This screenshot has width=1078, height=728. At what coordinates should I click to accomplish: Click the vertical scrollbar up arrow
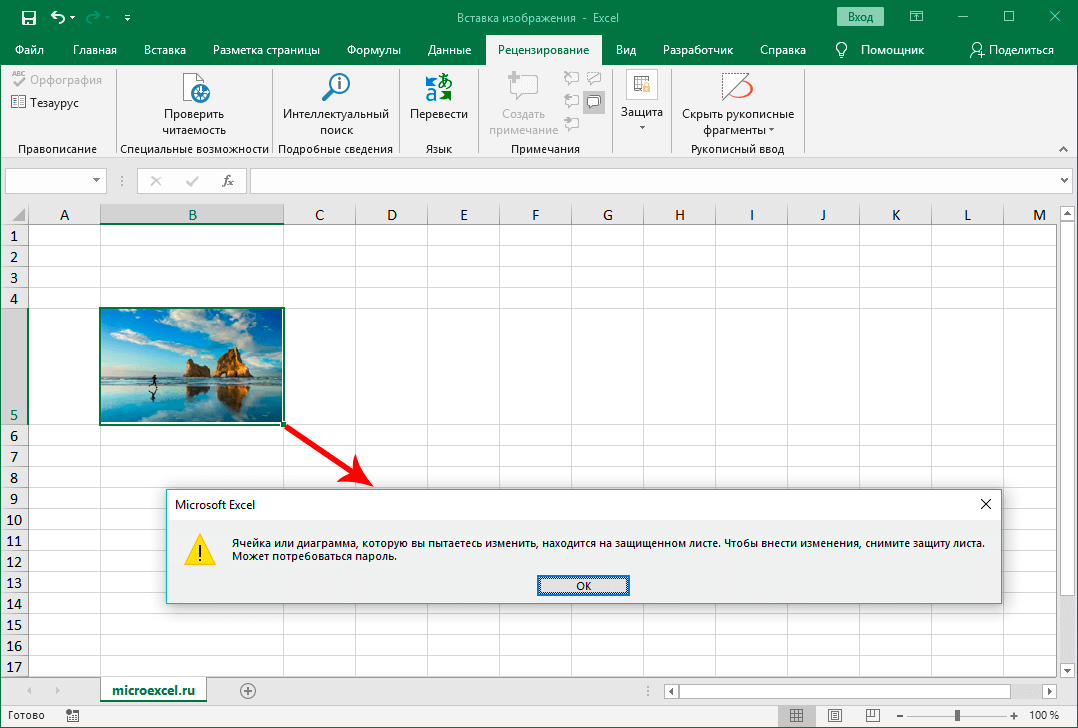[x=1067, y=213]
